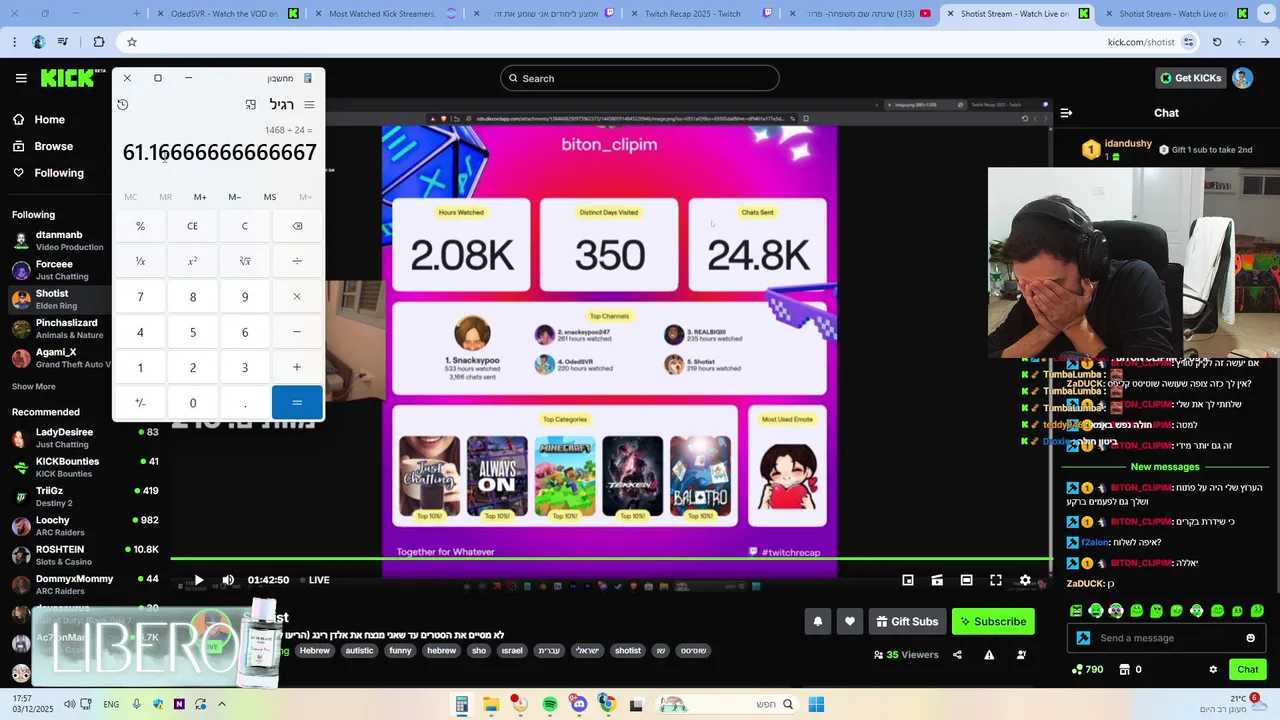The height and width of the screenshot is (720, 1280).
Task: Click the backspace key in Calculator
Action: (297, 226)
